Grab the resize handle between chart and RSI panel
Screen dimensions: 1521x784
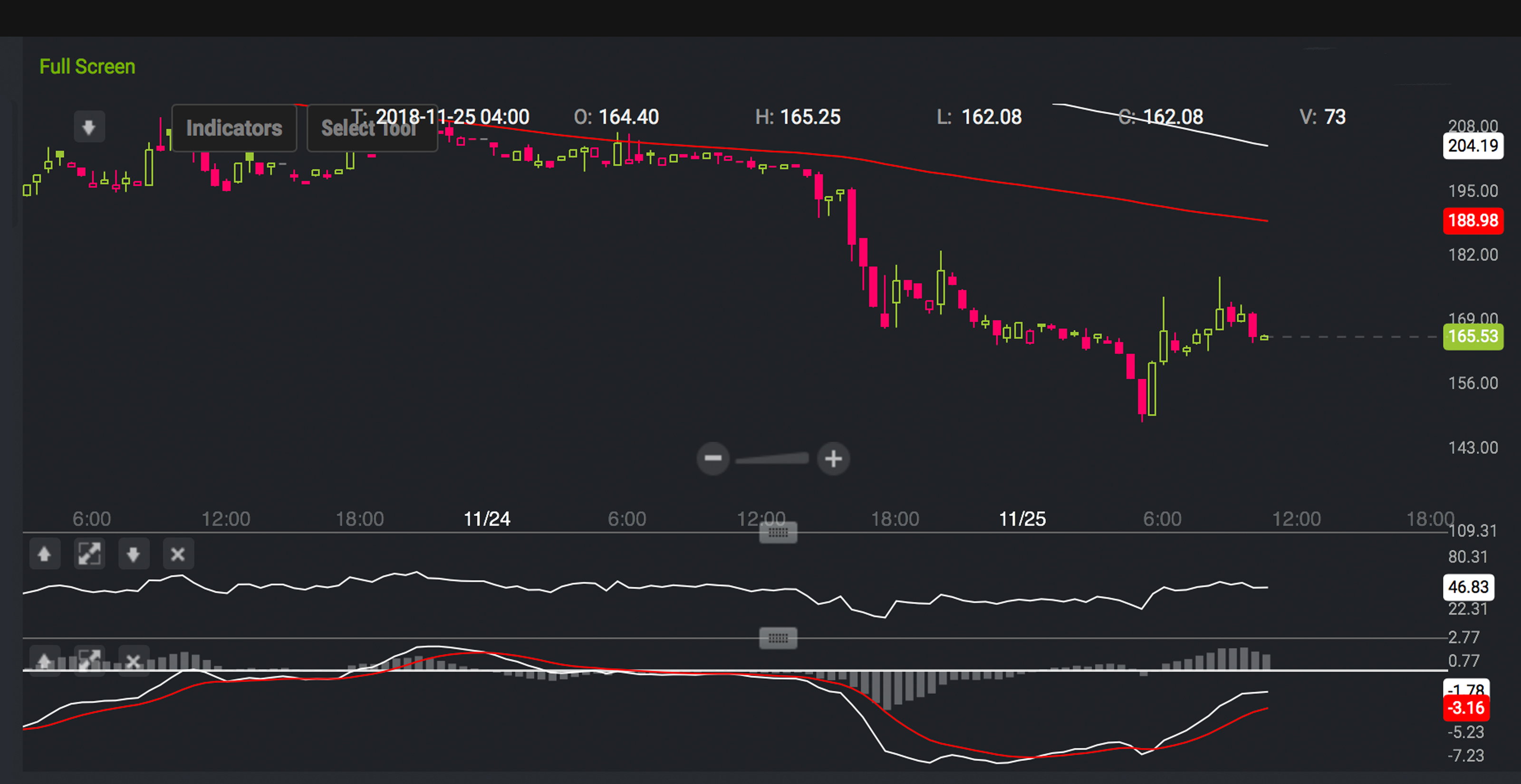click(x=778, y=533)
